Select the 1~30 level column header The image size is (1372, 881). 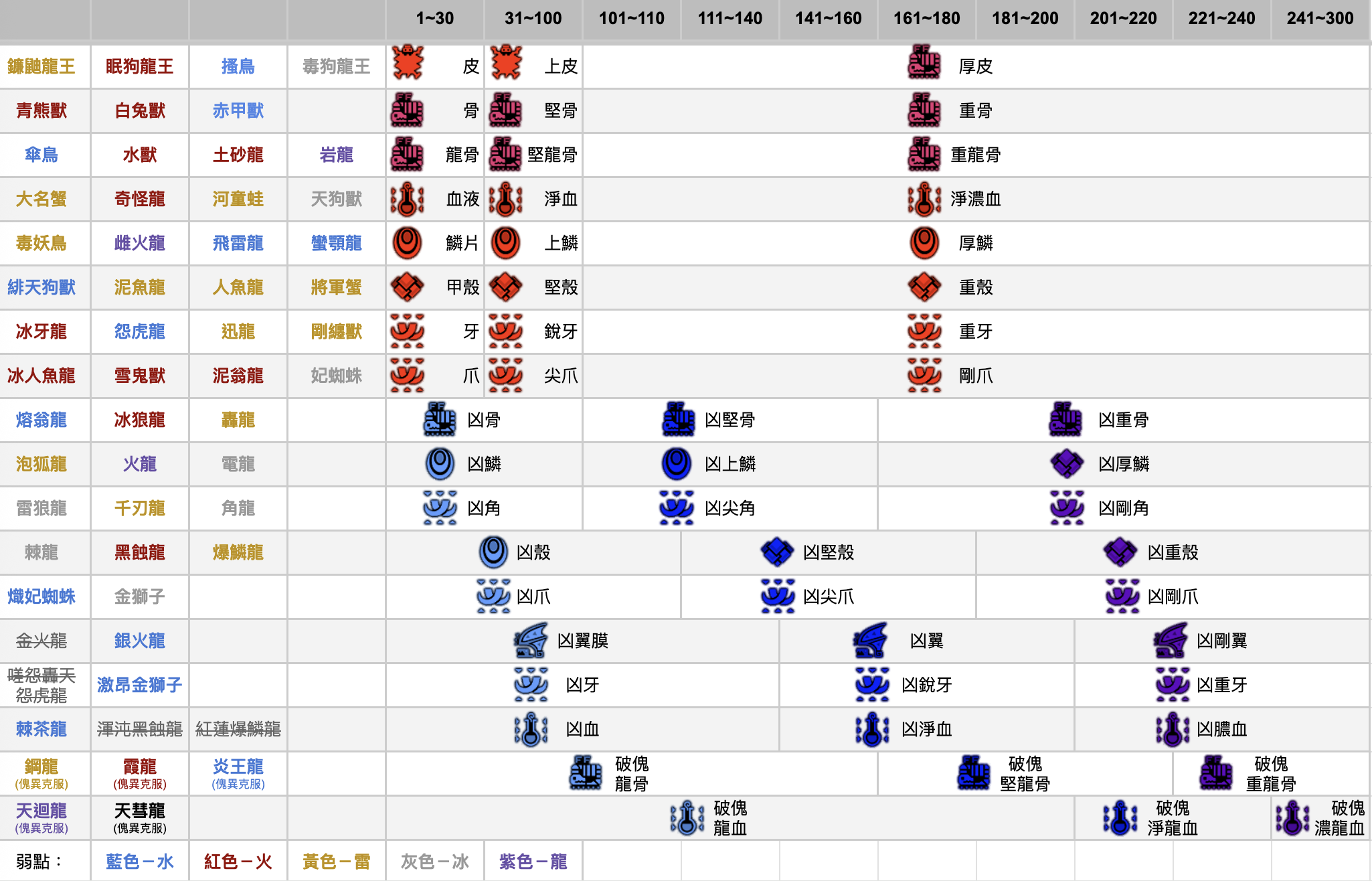click(435, 19)
